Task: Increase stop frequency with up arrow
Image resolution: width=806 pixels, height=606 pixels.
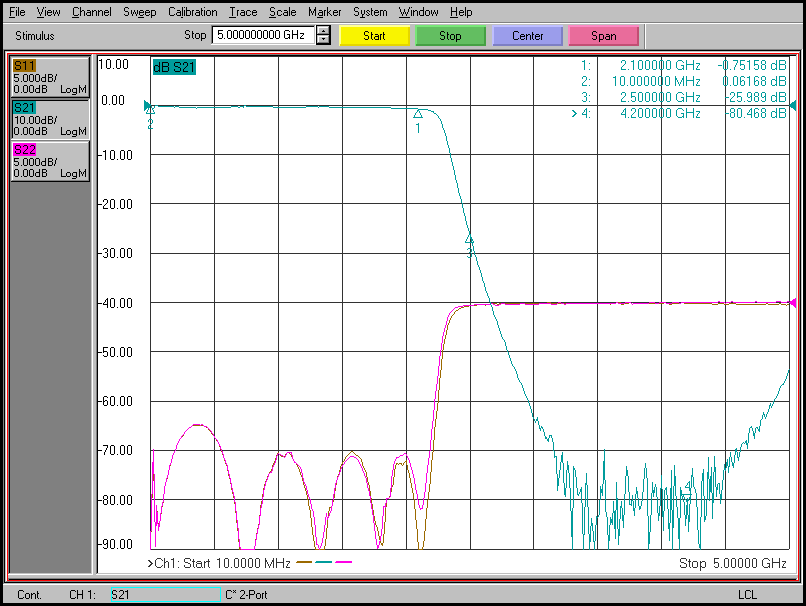Action: [323, 30]
